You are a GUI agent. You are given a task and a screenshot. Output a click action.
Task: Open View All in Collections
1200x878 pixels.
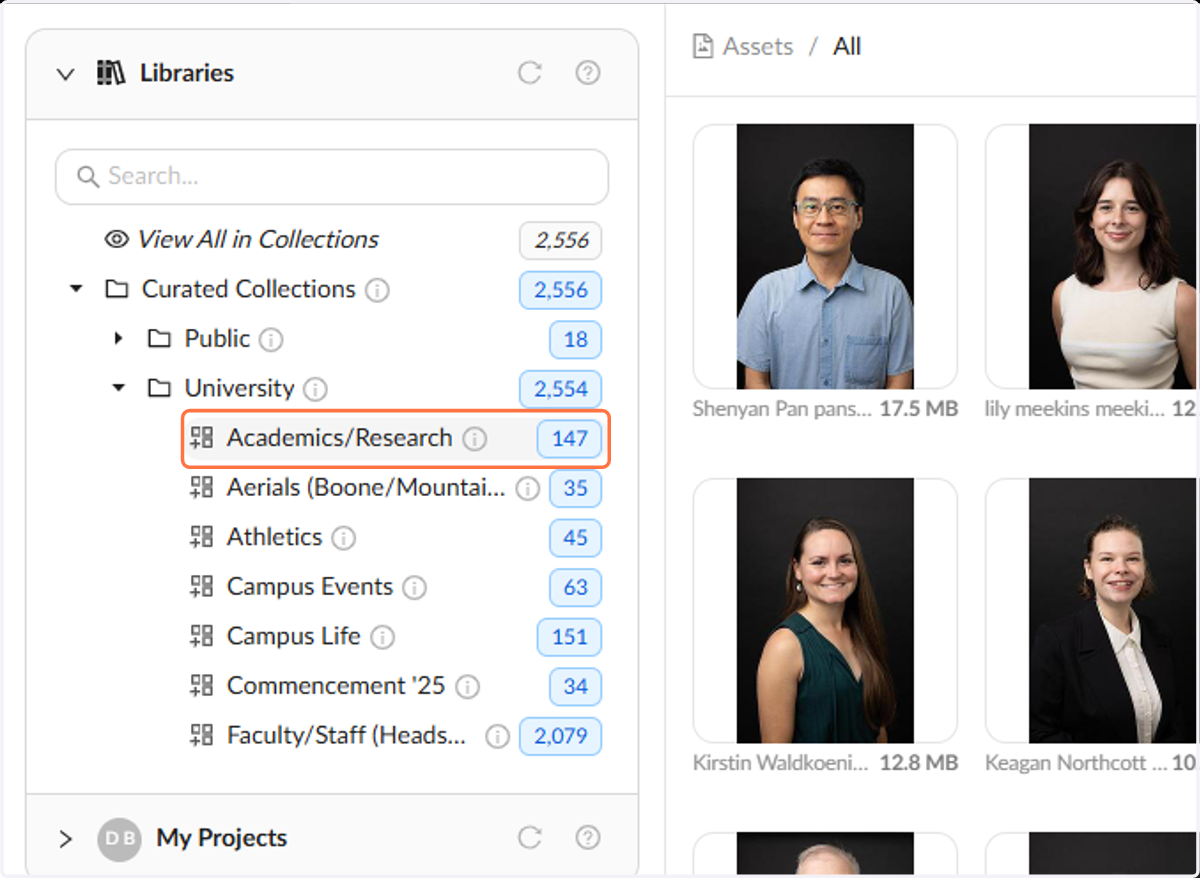257,239
